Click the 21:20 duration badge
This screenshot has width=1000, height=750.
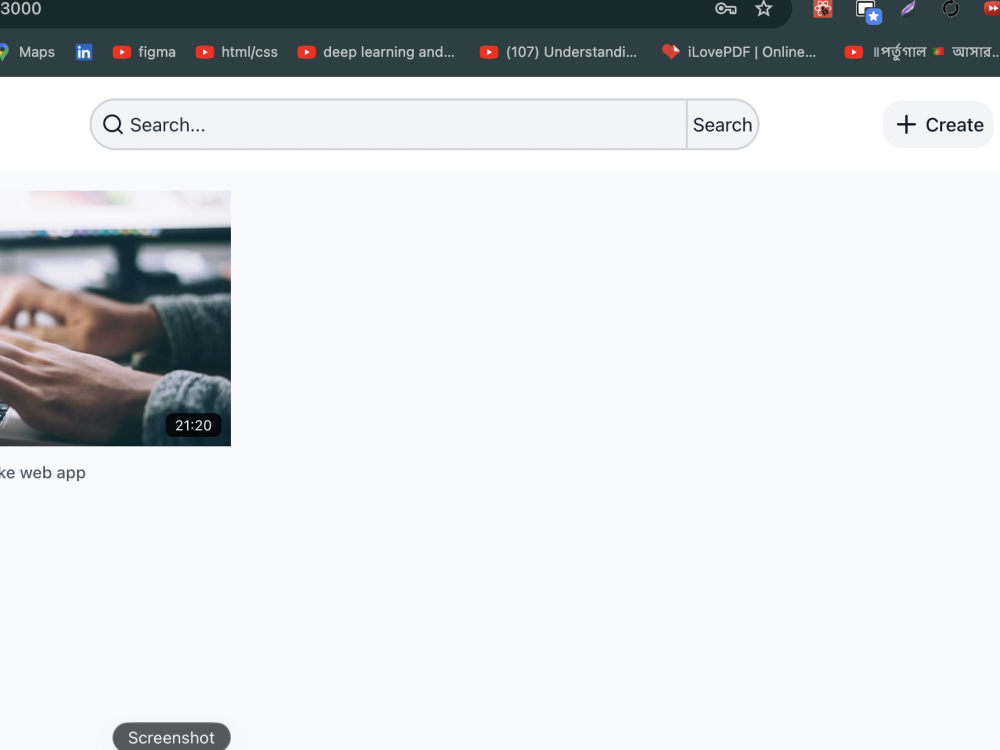193,425
